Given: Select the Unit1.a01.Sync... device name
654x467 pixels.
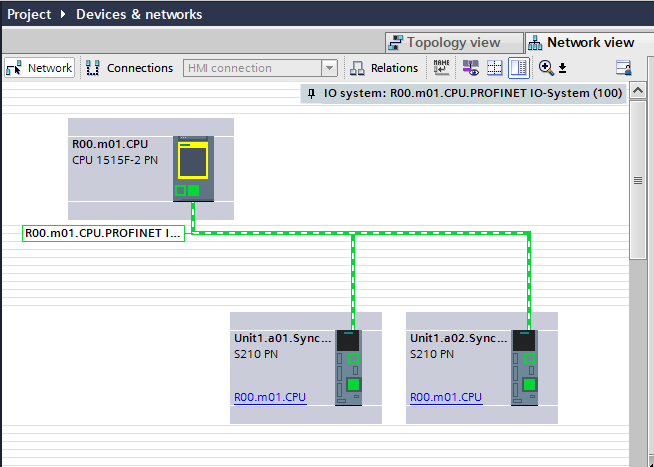Looking at the screenshot, I should coord(282,338).
